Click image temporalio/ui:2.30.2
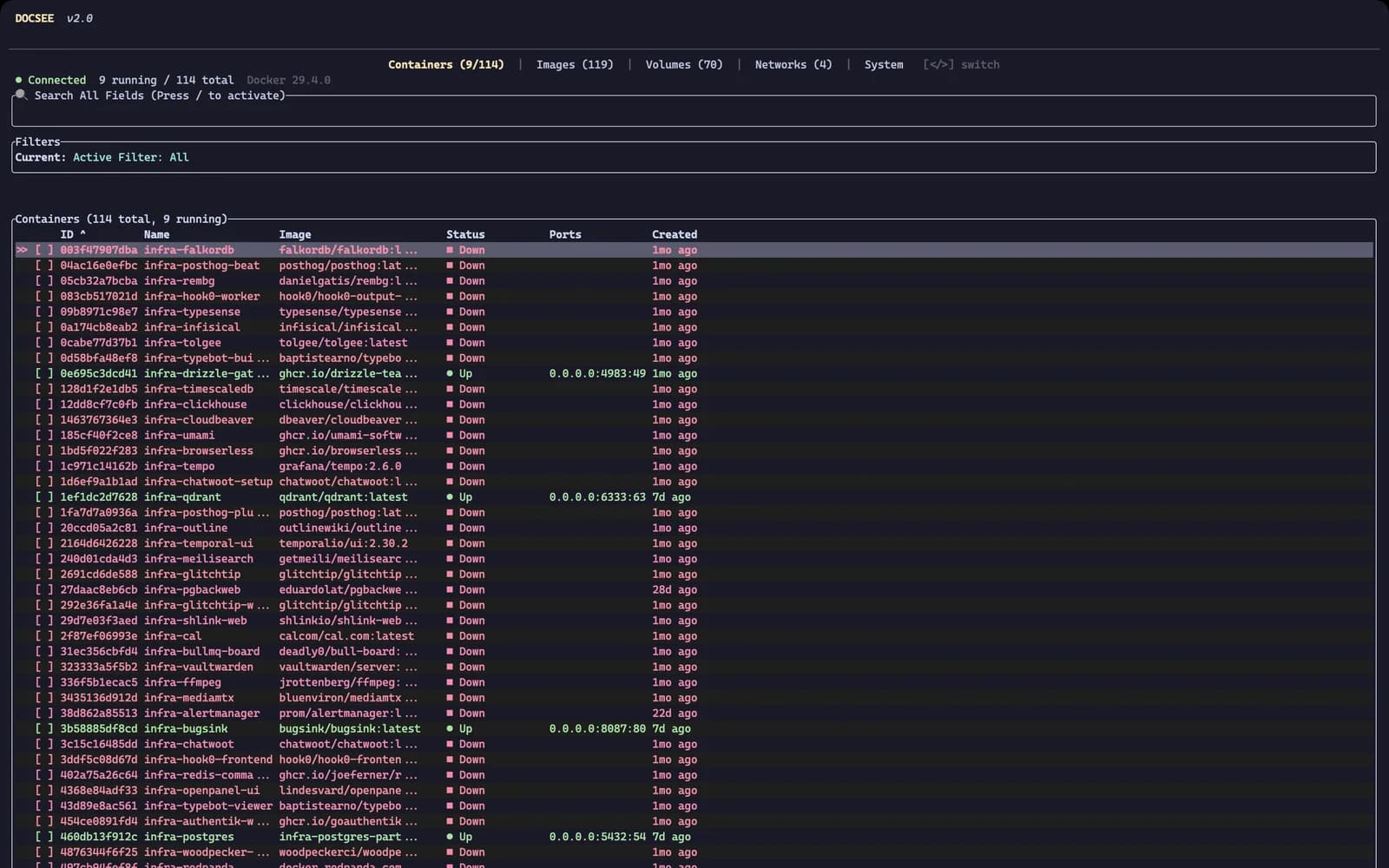 point(343,543)
